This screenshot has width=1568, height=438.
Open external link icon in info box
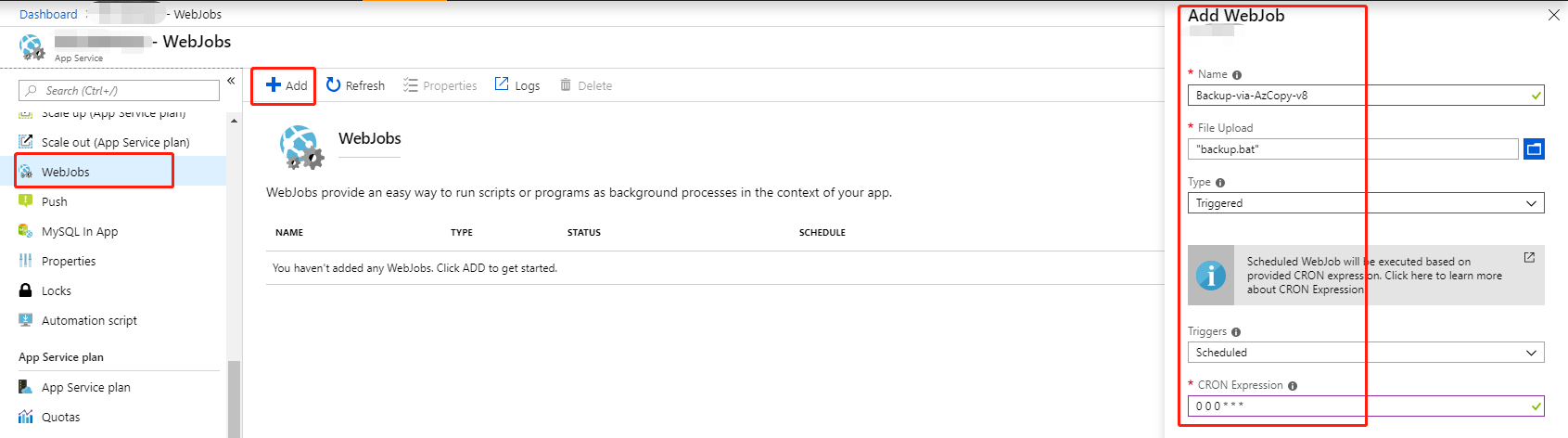click(x=1529, y=257)
